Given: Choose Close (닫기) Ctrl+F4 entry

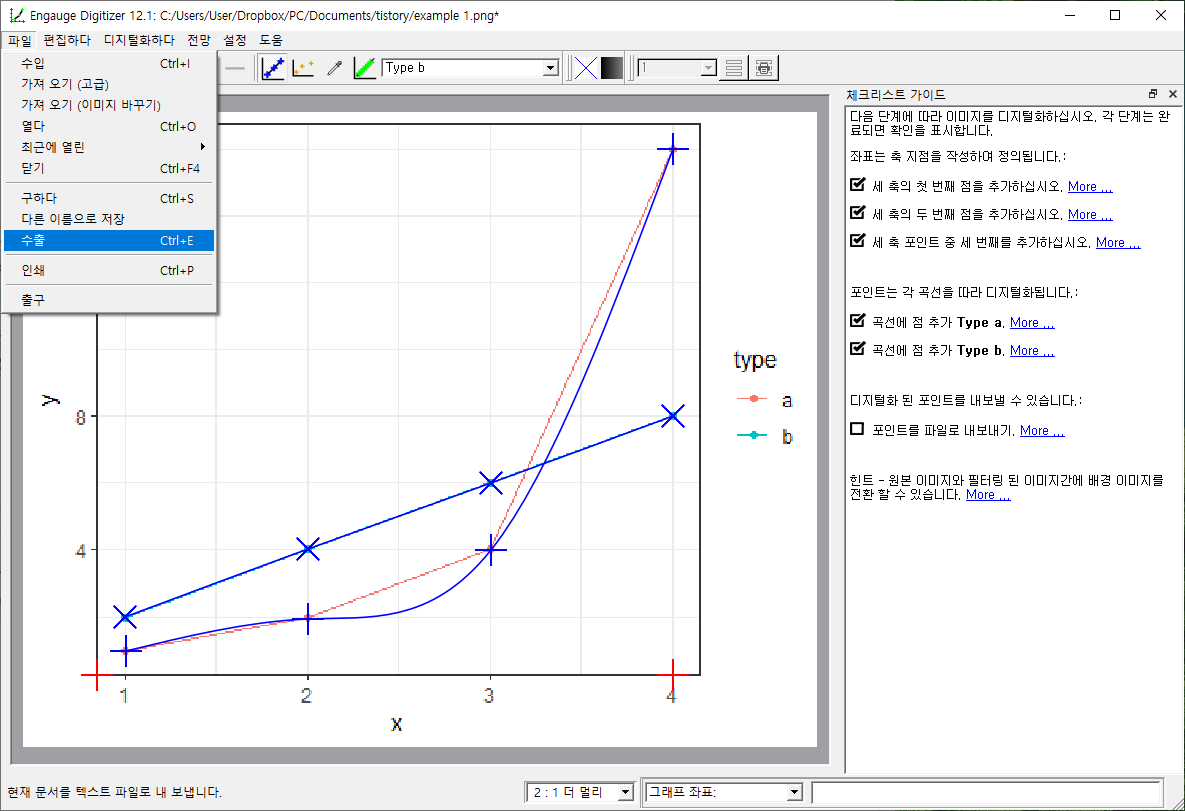Looking at the screenshot, I should [109, 168].
